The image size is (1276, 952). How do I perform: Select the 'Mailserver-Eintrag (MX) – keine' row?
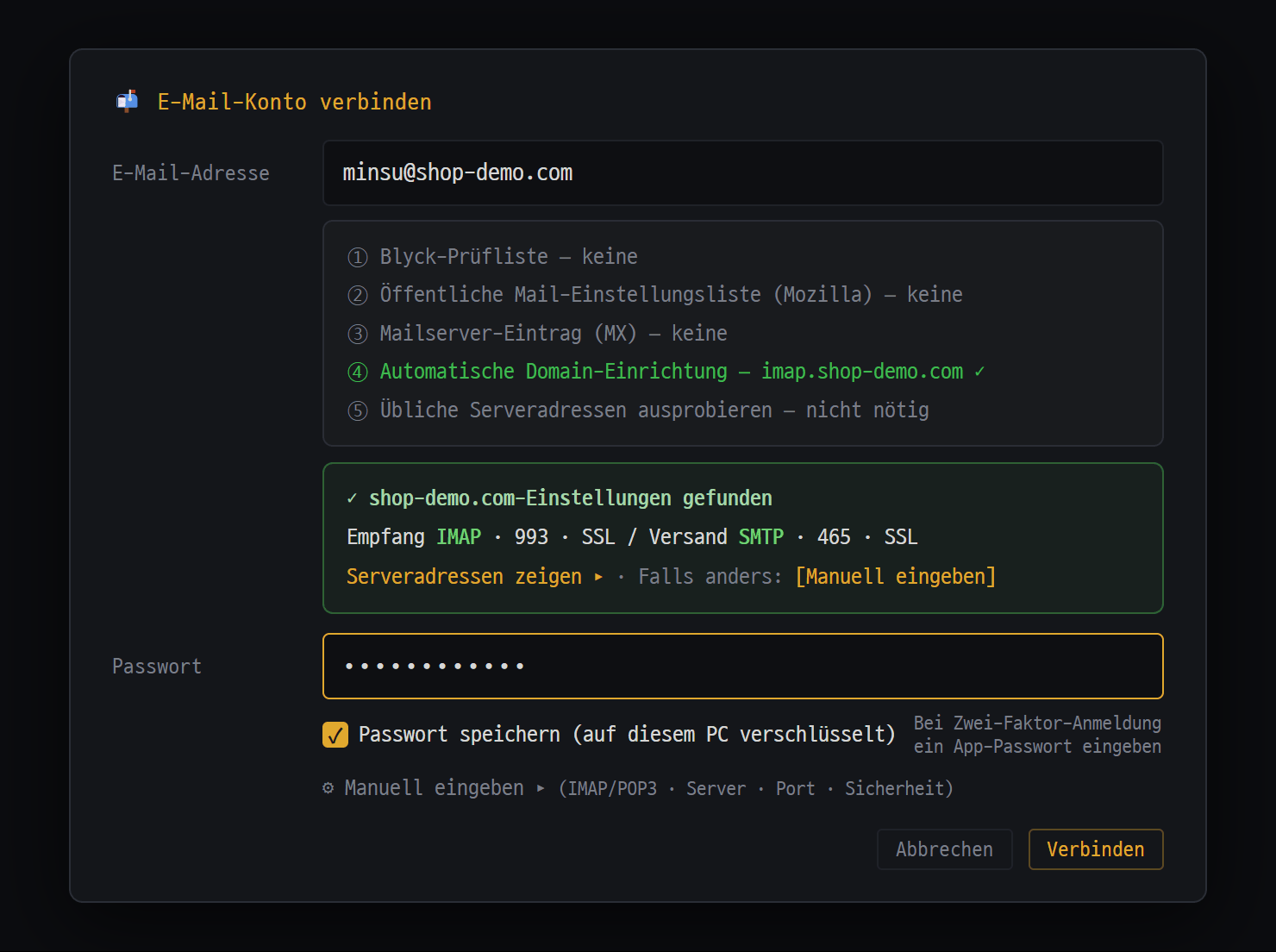click(x=537, y=334)
